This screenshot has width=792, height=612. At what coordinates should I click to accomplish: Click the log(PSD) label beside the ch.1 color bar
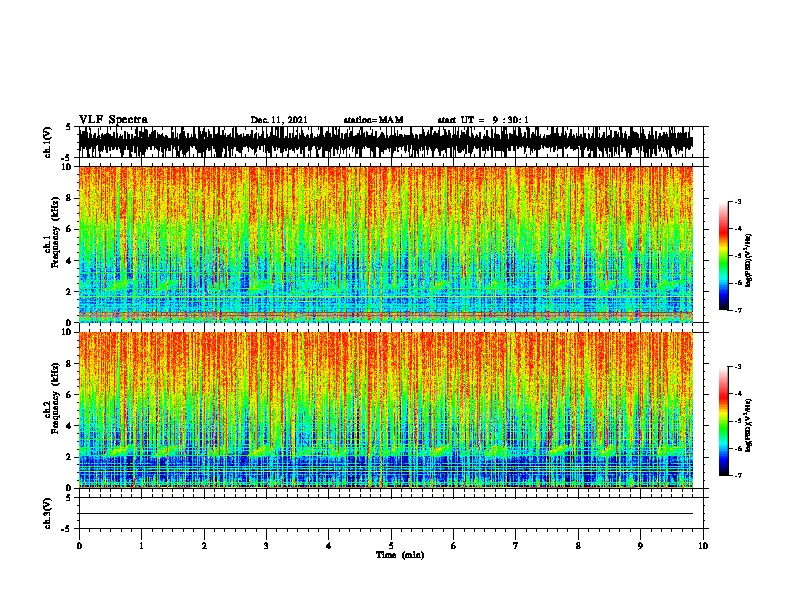pos(749,260)
